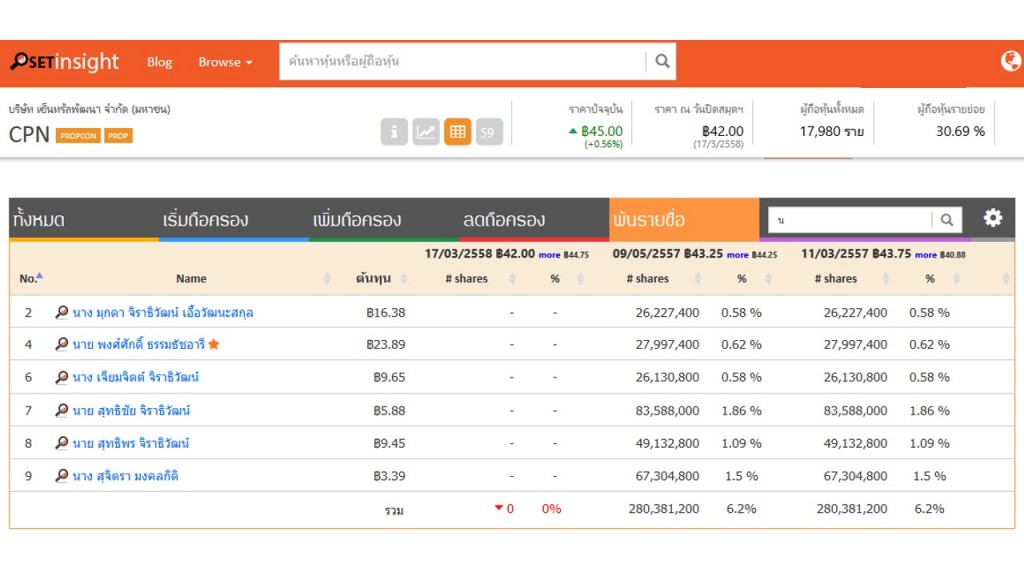This screenshot has width=1024, height=576.
Task: Sort by 11/03/2557 % column arrows
Action: [956, 279]
